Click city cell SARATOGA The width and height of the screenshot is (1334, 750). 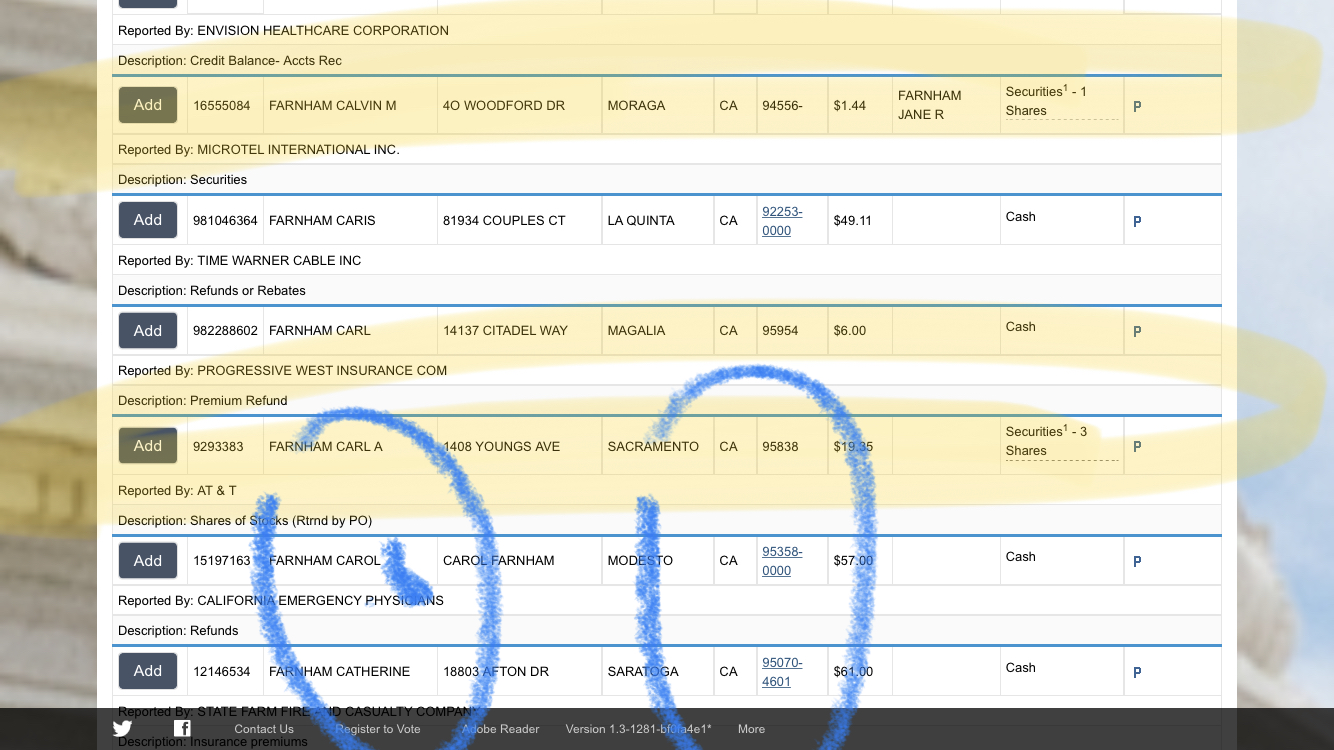[x=643, y=671]
